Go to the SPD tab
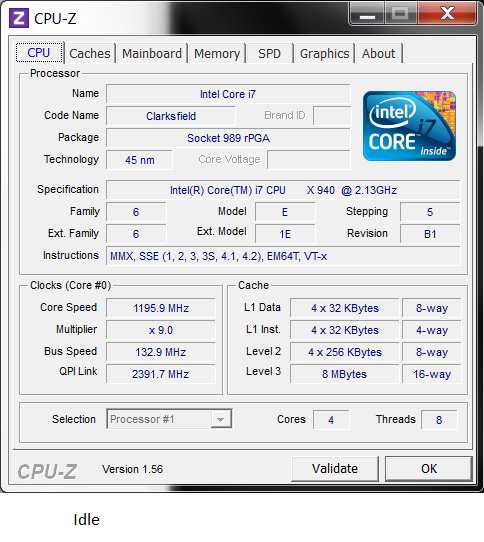The image size is (484, 542). [269, 54]
